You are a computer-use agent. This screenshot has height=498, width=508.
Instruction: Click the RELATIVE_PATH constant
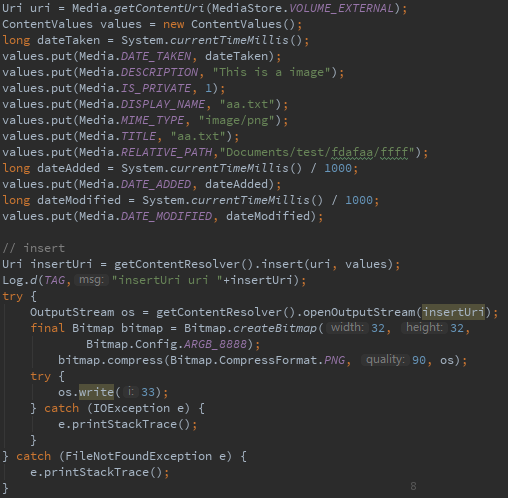pos(166,152)
